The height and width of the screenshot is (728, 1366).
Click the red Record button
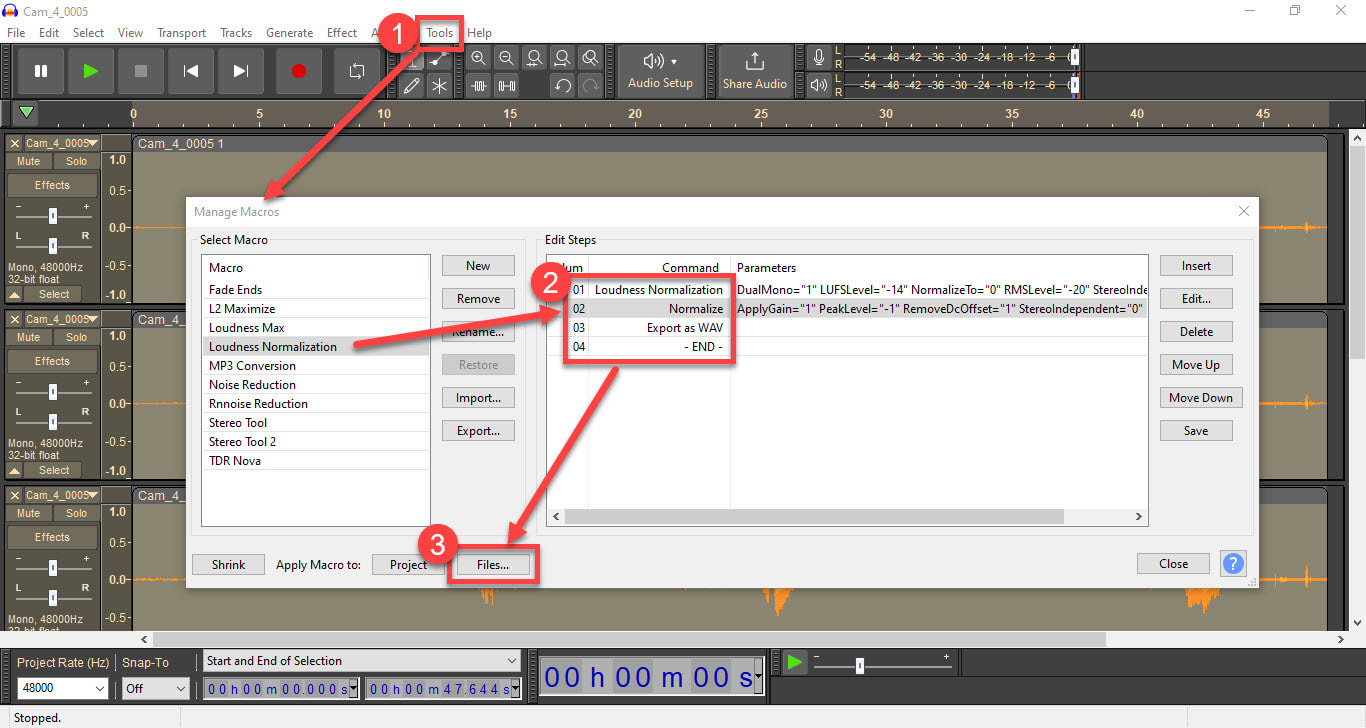coord(298,71)
